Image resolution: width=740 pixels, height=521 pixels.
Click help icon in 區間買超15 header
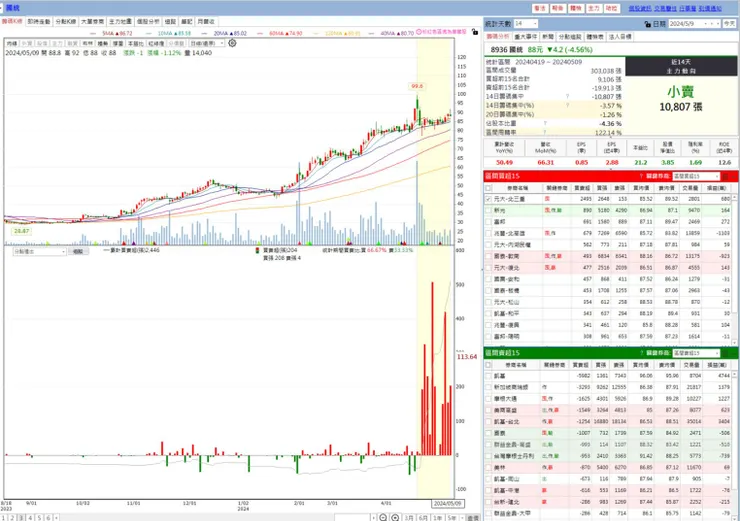point(641,176)
